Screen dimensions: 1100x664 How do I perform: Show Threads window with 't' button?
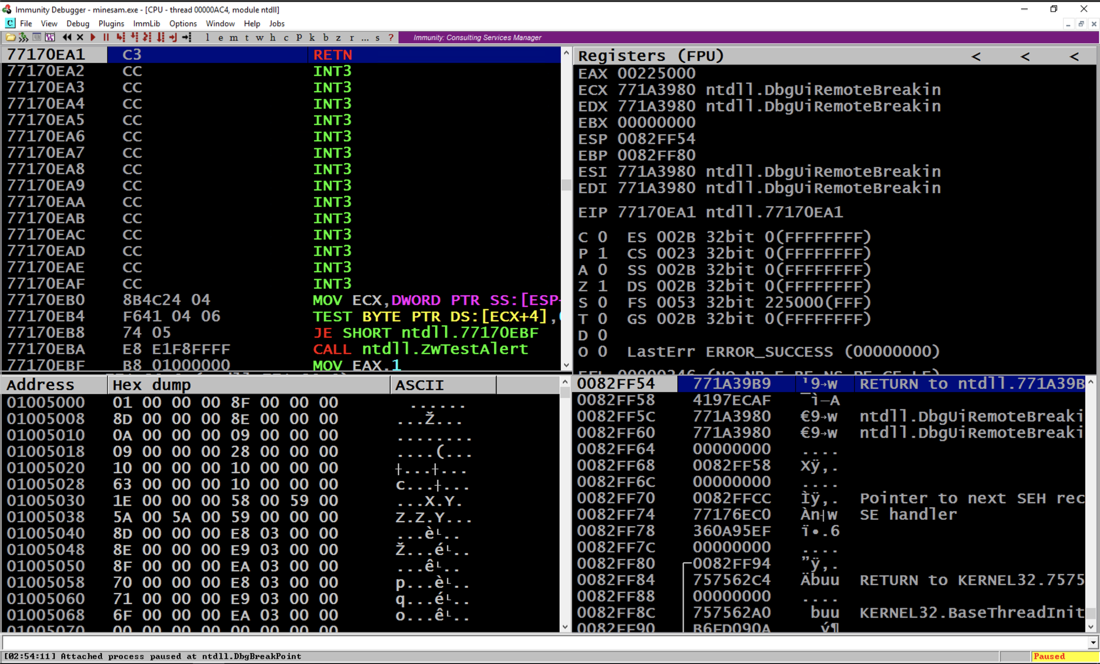tap(247, 37)
